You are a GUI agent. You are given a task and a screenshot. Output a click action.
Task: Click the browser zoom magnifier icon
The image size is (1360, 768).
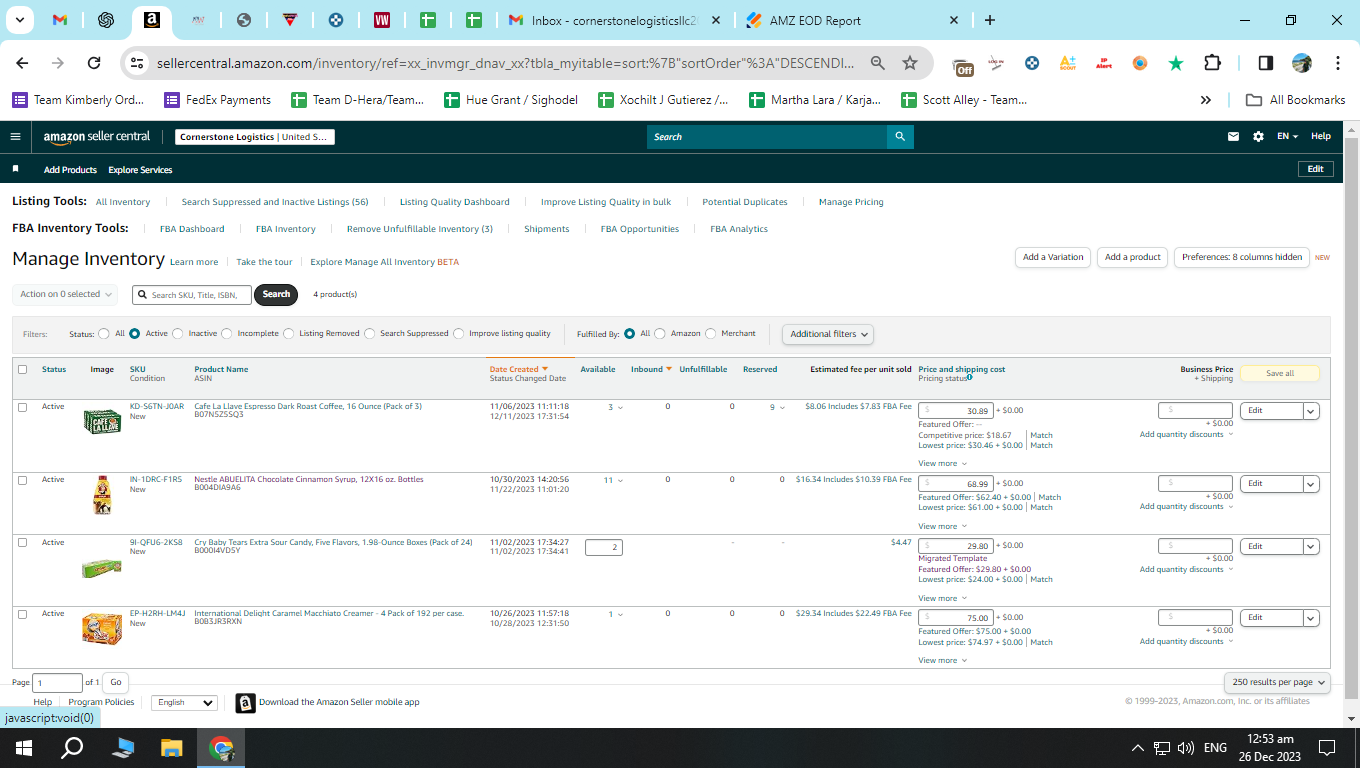click(877, 63)
